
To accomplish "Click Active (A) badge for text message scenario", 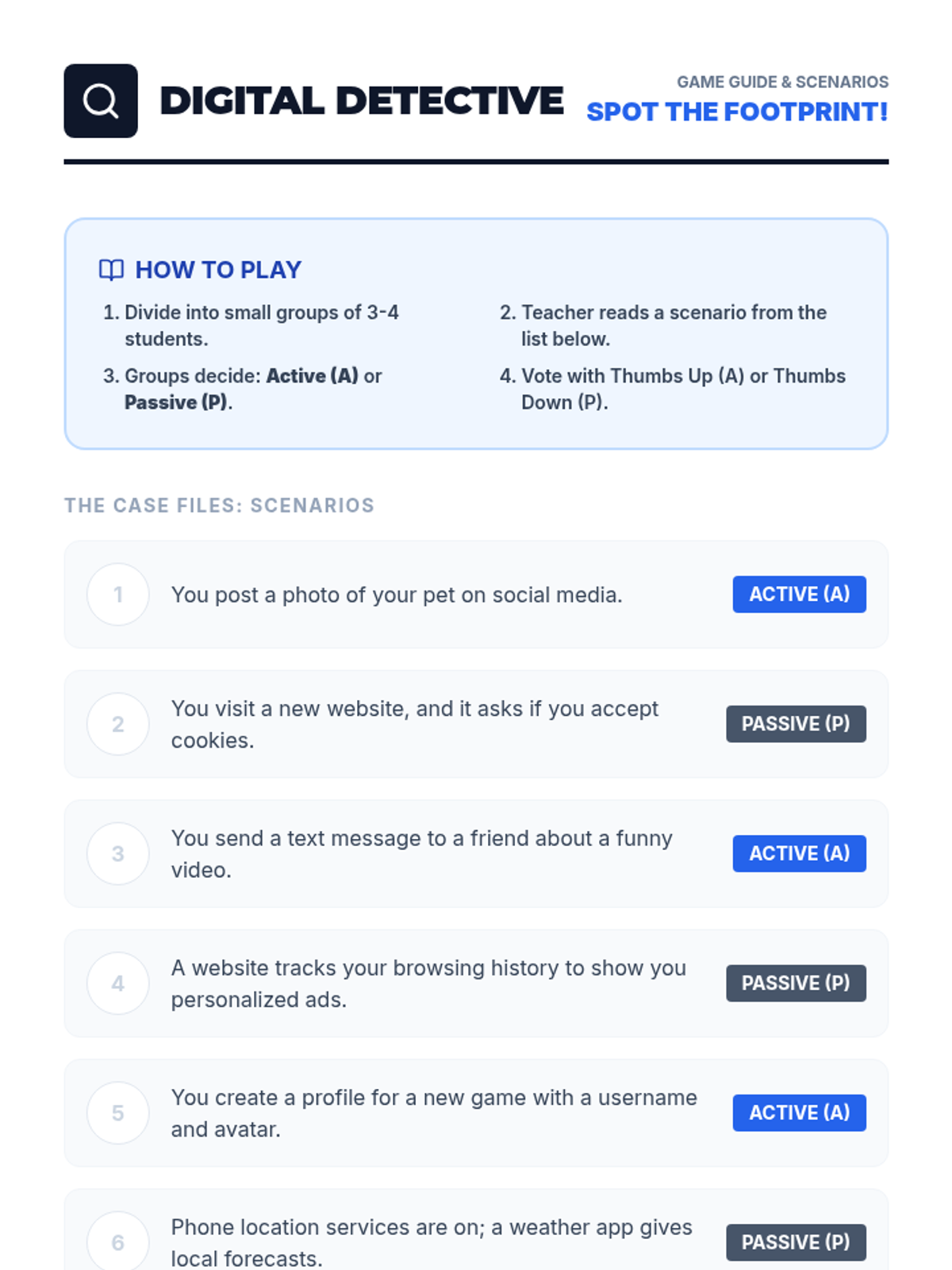I will [x=800, y=854].
